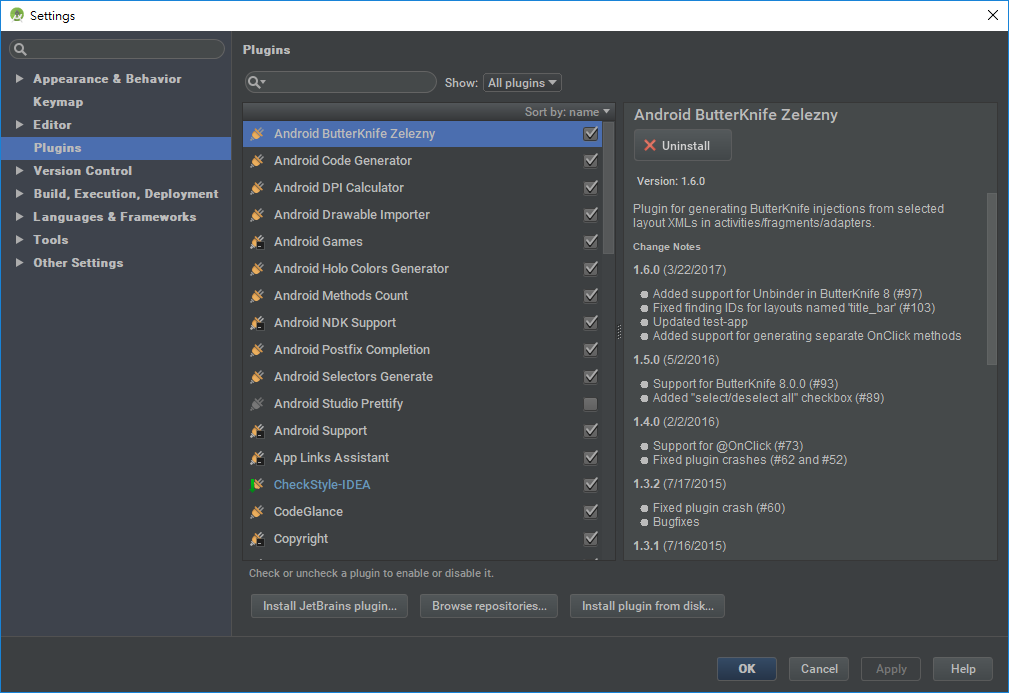Click the Android Studio Prettify plug icon
This screenshot has height=693, width=1009.
pos(257,404)
